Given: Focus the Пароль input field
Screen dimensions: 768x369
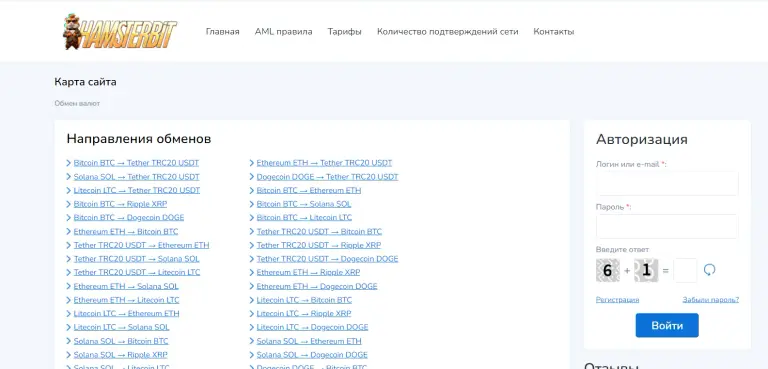Looking at the screenshot, I should click(x=667, y=226).
